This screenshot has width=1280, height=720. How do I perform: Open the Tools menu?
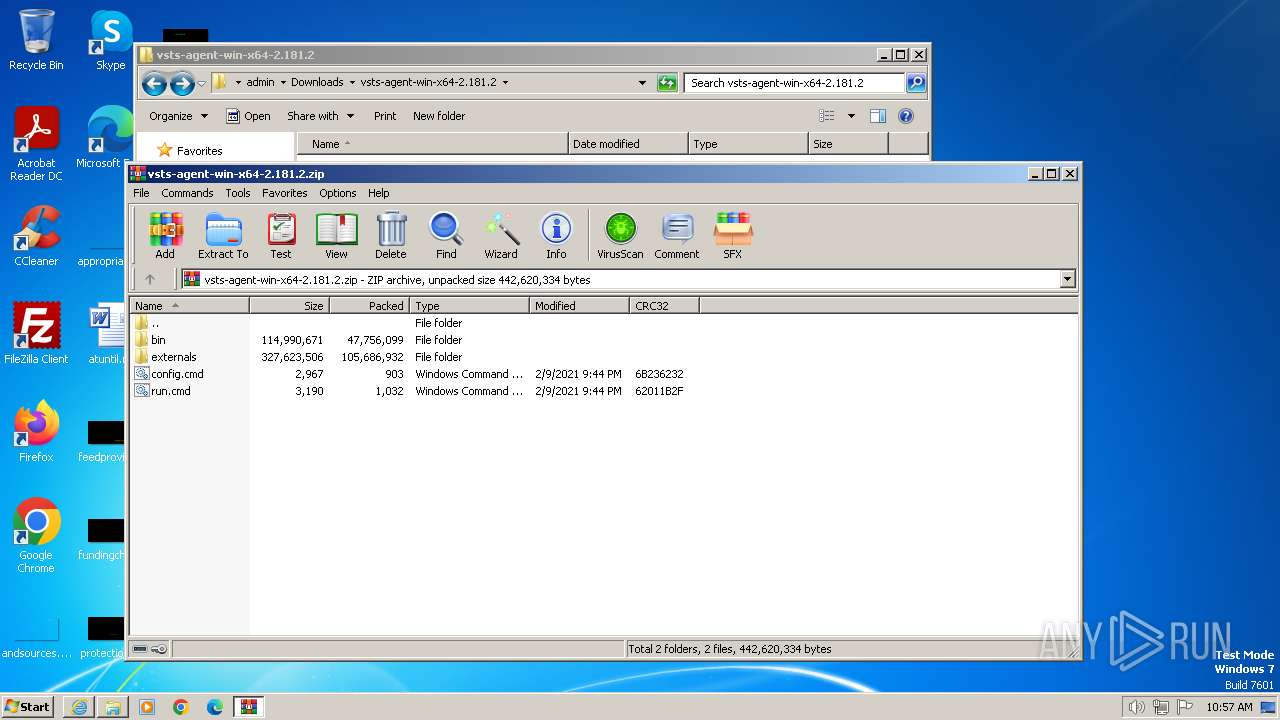[238, 193]
